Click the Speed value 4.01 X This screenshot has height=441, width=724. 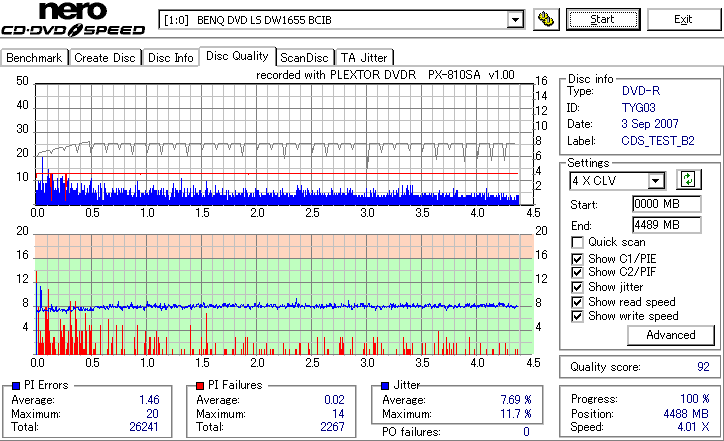pos(694,427)
